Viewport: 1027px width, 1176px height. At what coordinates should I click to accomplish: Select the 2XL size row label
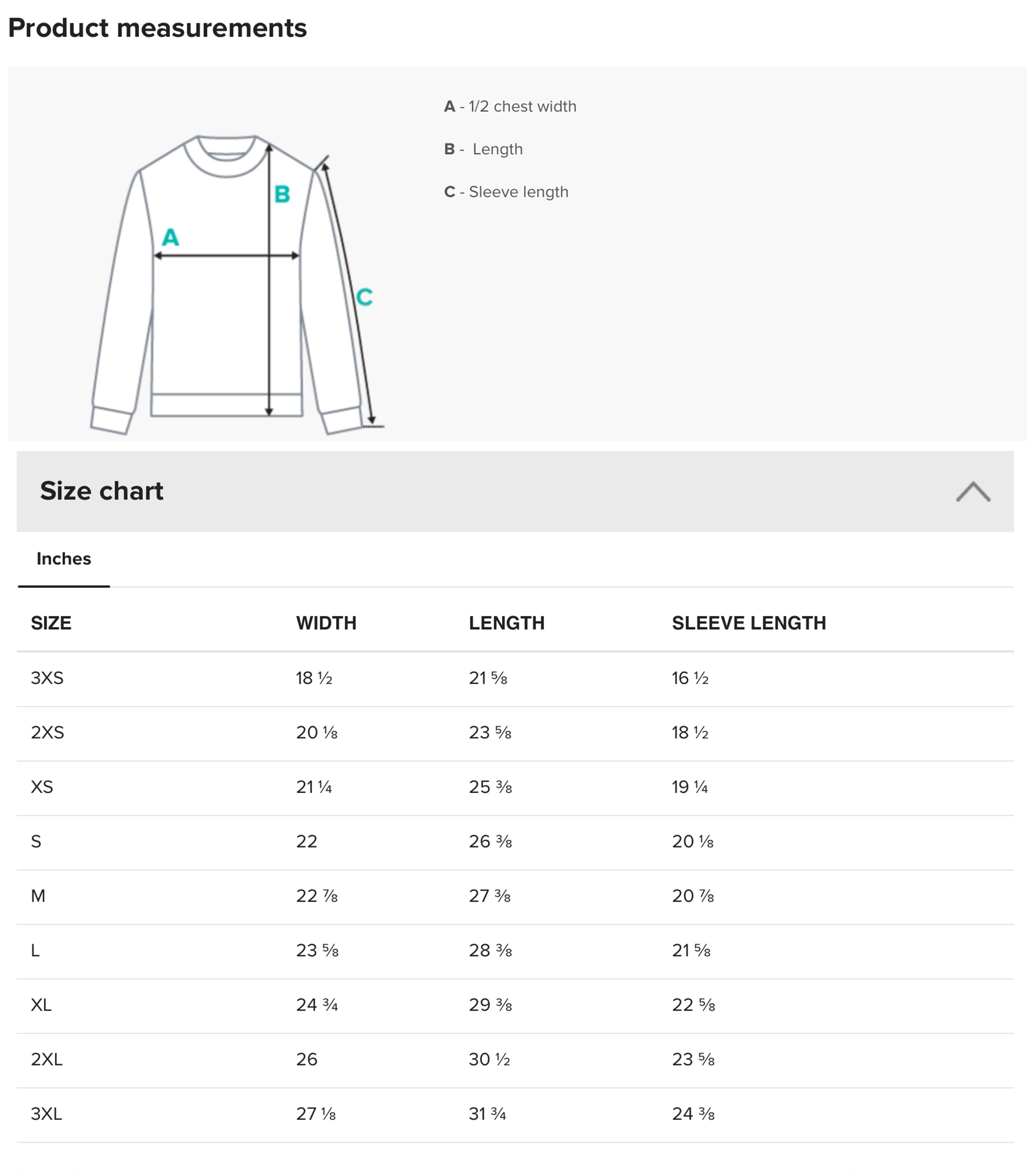pos(46,1059)
